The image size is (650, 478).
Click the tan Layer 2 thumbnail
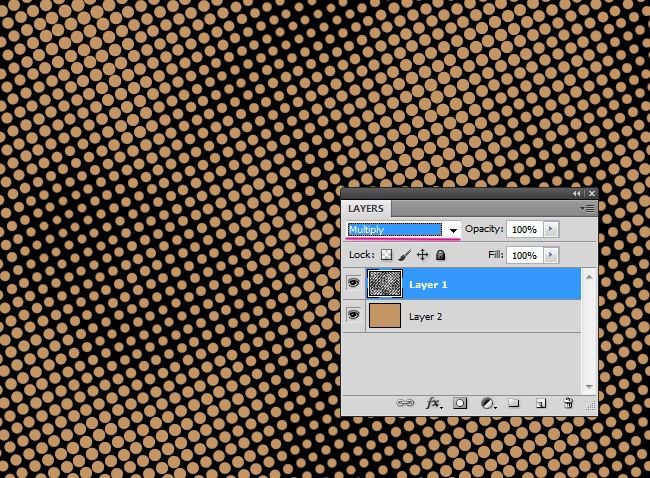[385, 316]
